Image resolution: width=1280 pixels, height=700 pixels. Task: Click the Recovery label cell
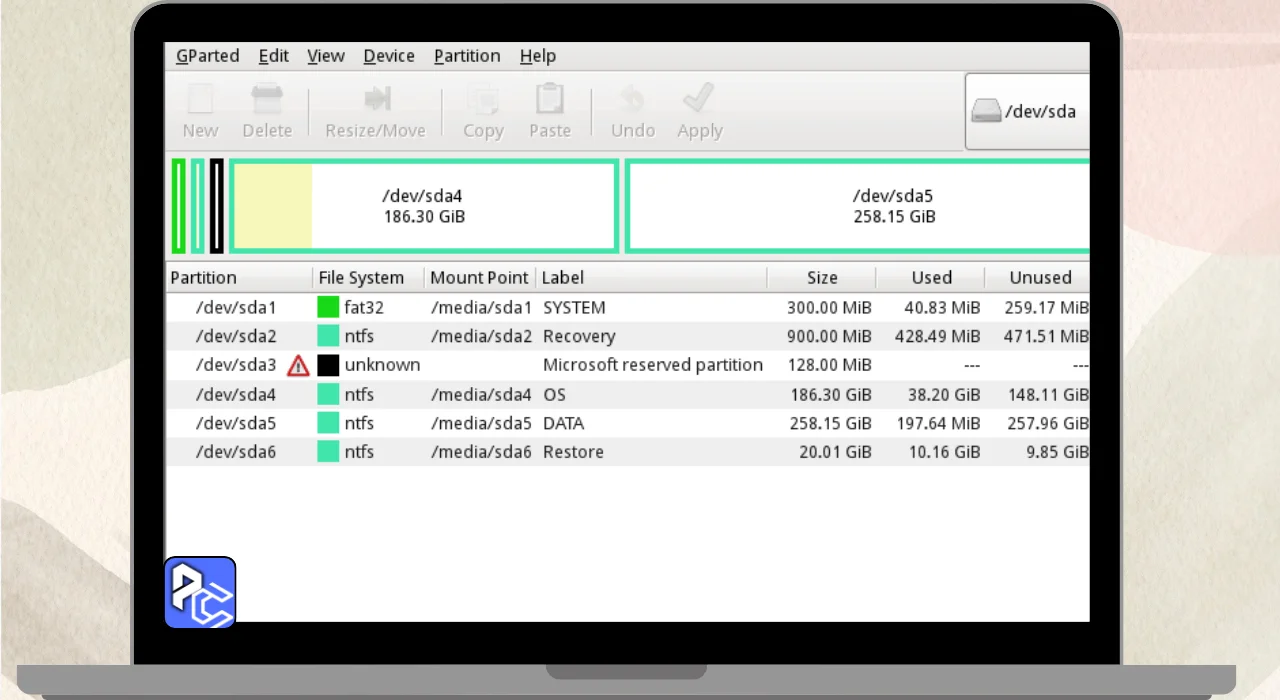[x=579, y=336]
